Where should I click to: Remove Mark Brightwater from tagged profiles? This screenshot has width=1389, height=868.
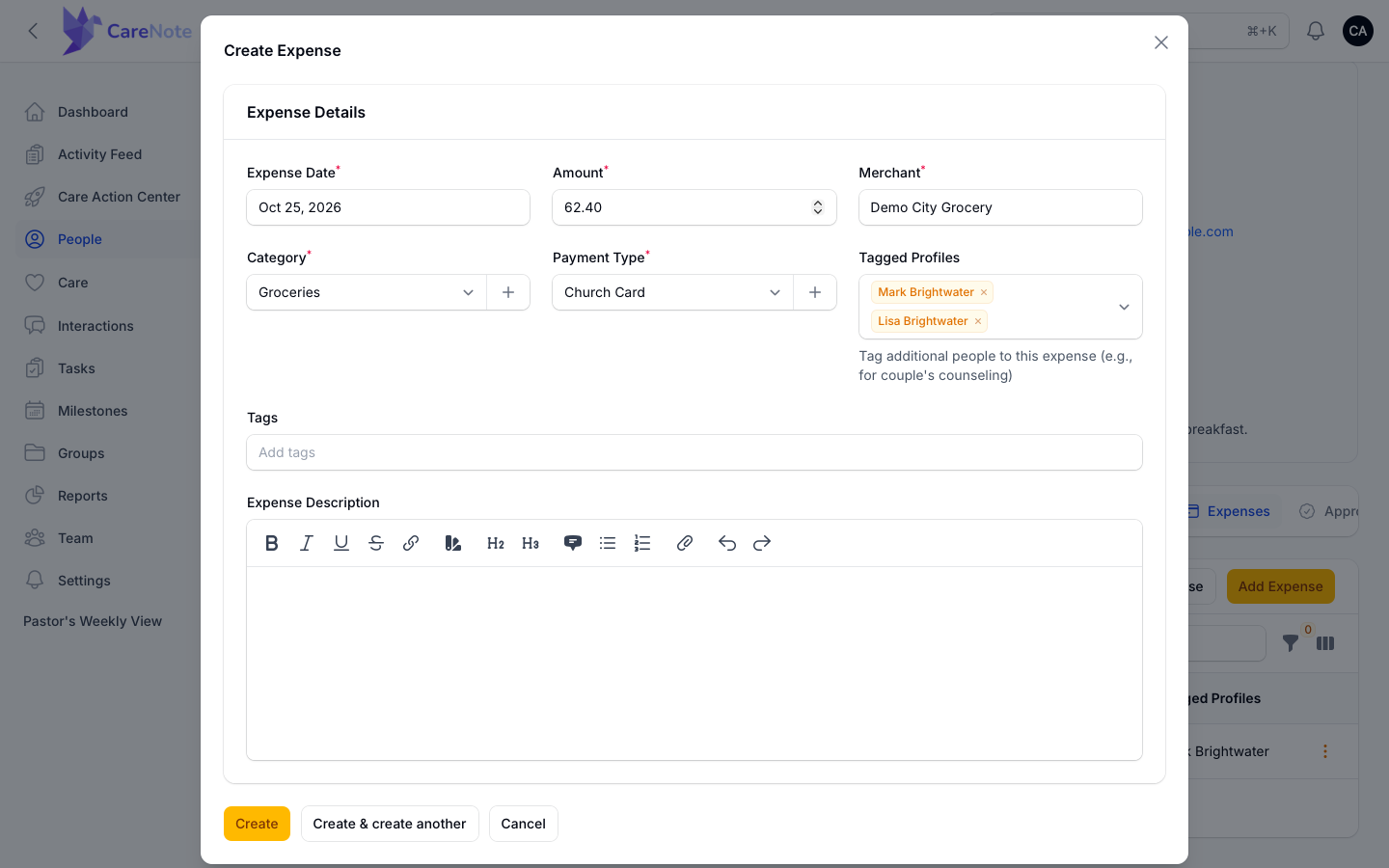(984, 292)
